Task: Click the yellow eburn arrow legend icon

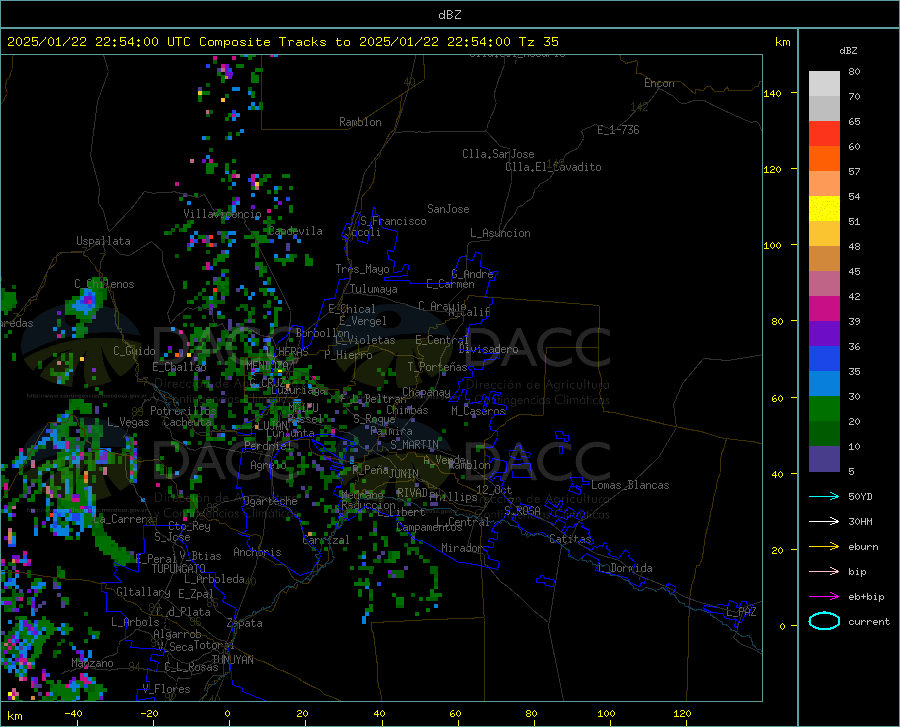Action: pyautogui.click(x=824, y=546)
